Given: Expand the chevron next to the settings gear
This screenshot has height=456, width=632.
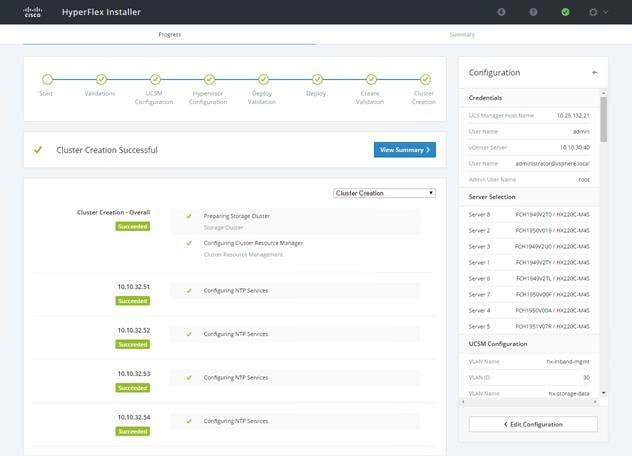Looking at the screenshot, I should [x=605, y=12].
